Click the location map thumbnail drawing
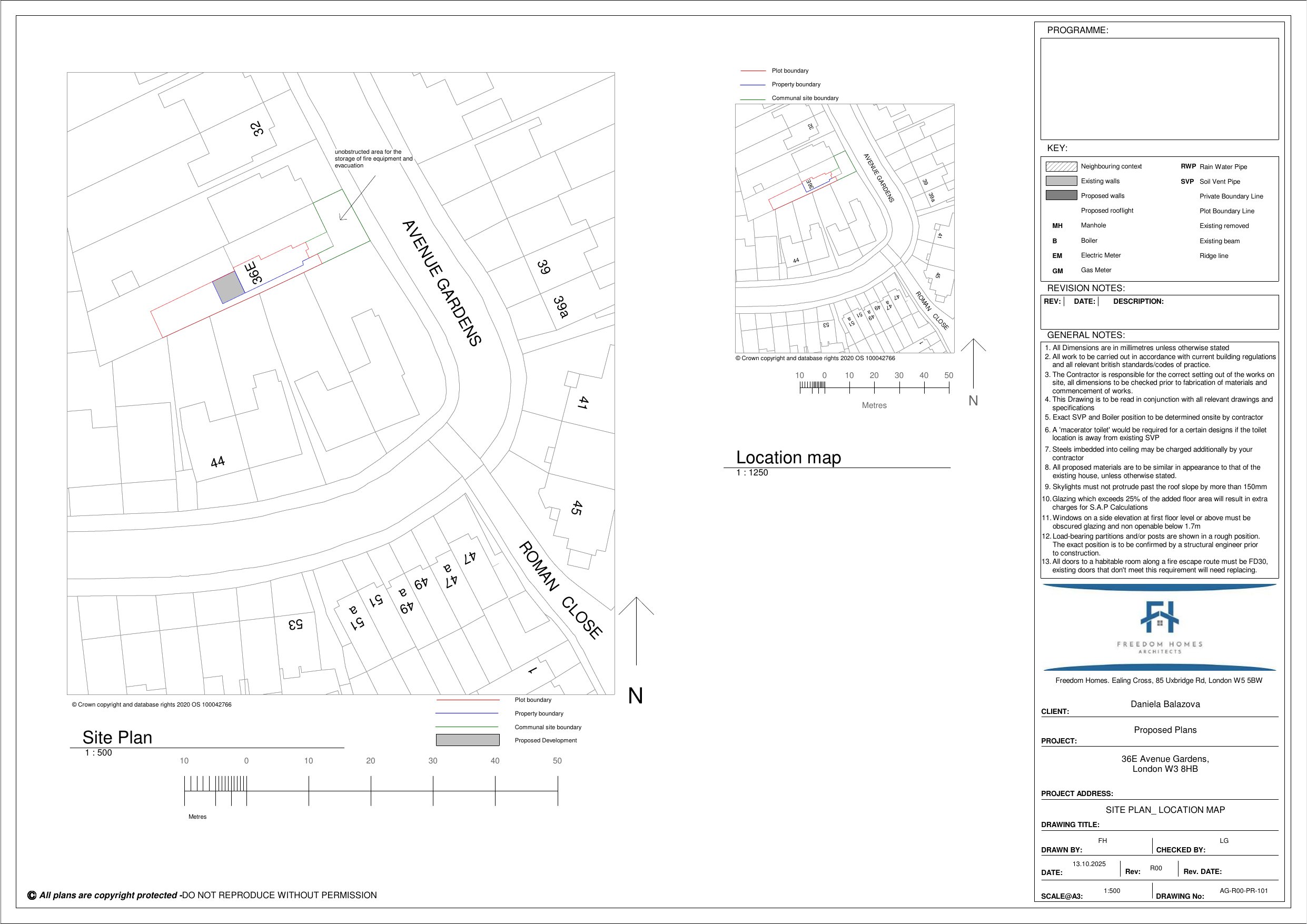This screenshot has width=1307, height=924. point(844,228)
